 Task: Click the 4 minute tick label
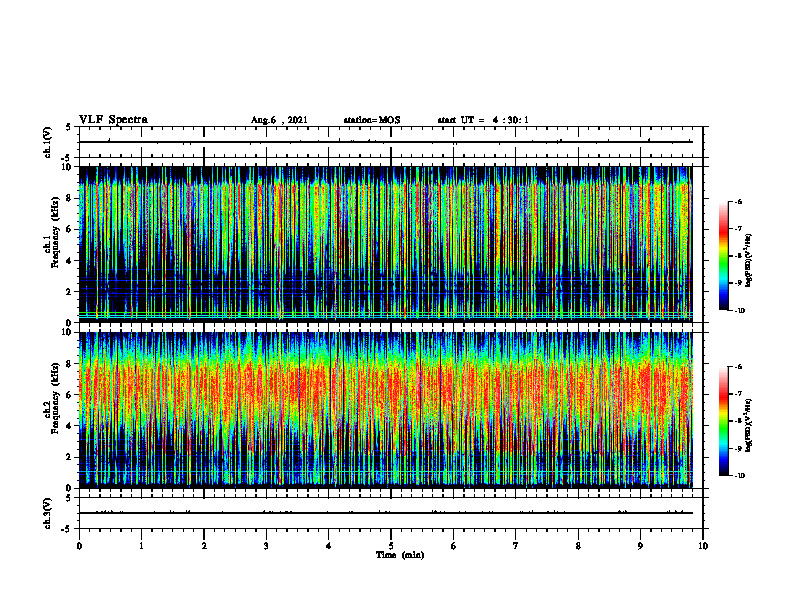[x=329, y=546]
